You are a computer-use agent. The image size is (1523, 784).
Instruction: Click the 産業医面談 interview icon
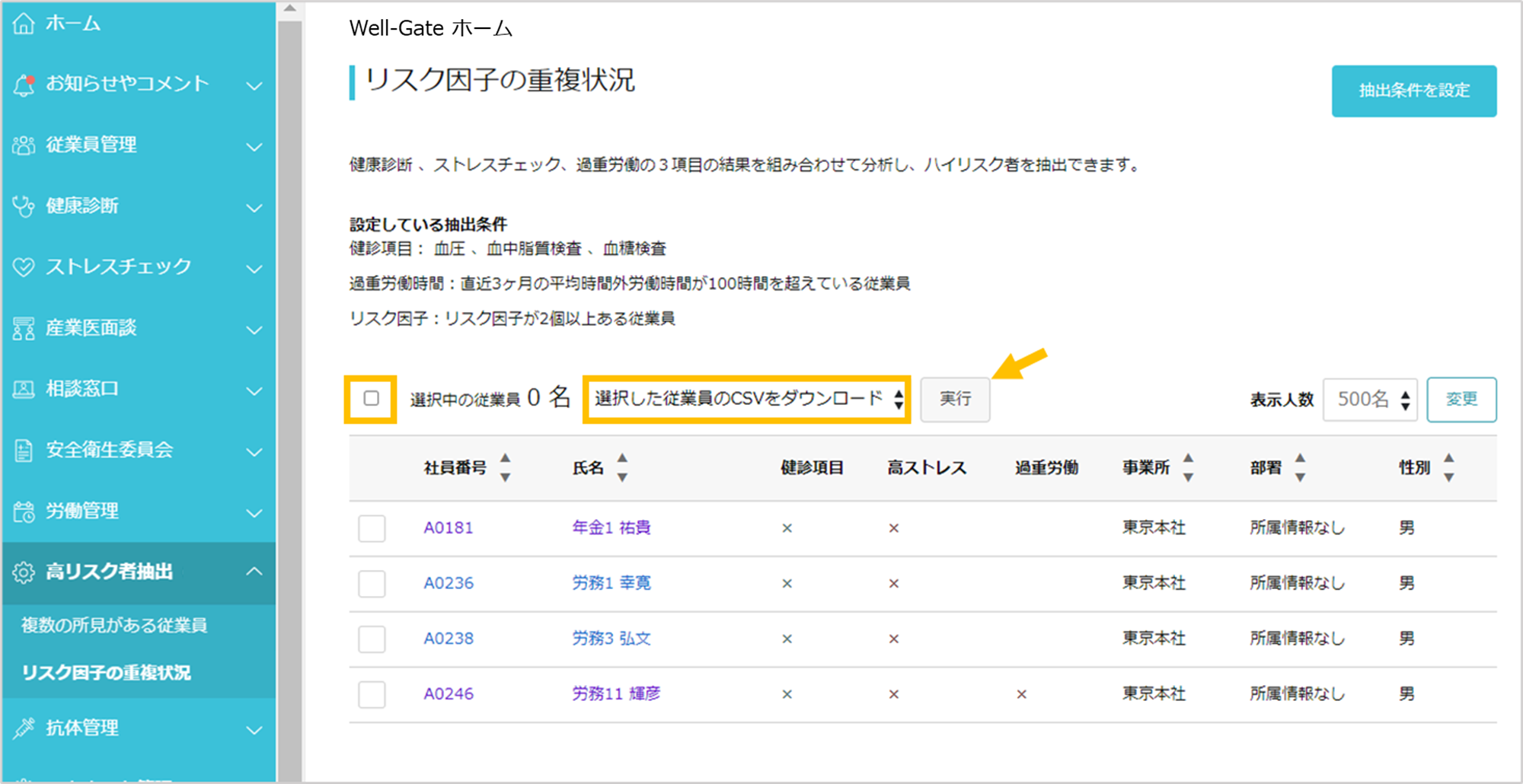click(x=24, y=329)
